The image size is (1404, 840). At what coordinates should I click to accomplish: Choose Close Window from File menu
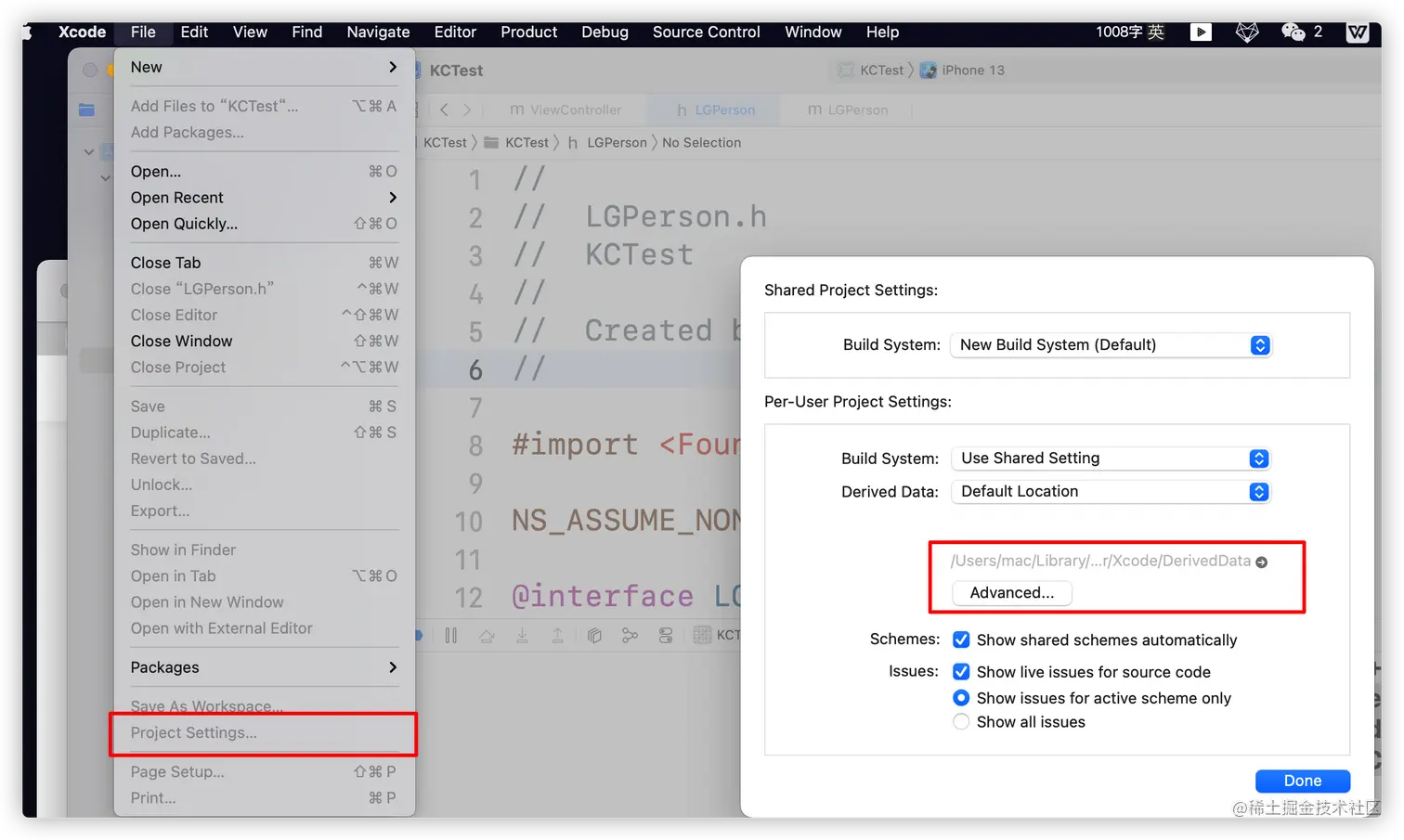pos(264,342)
